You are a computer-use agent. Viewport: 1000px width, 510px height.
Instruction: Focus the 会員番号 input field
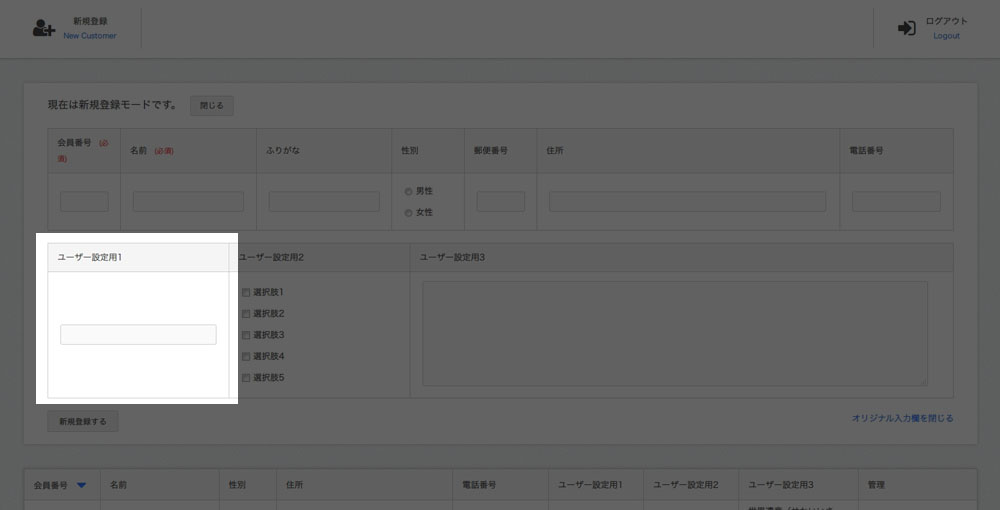coord(84,201)
